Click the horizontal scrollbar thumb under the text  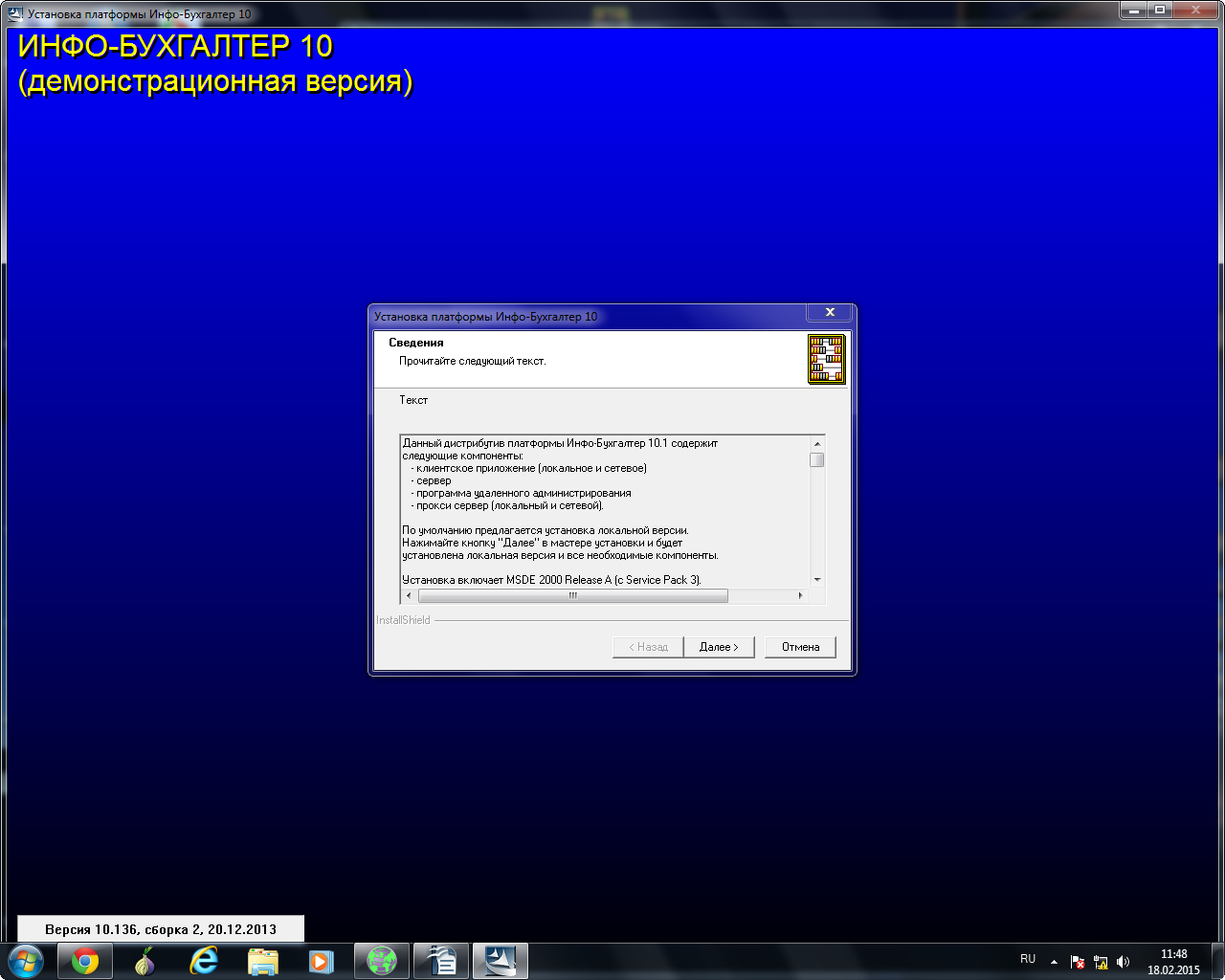tap(573, 595)
